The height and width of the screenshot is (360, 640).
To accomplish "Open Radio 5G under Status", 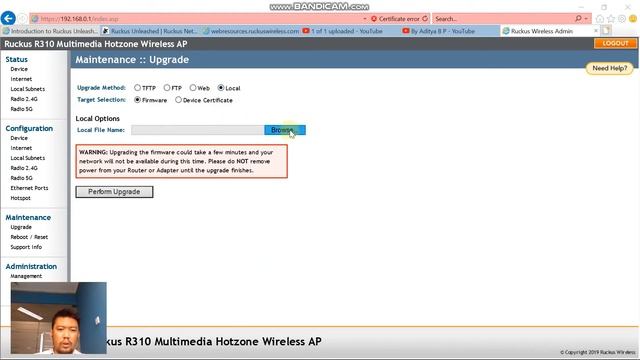I will click(22, 109).
